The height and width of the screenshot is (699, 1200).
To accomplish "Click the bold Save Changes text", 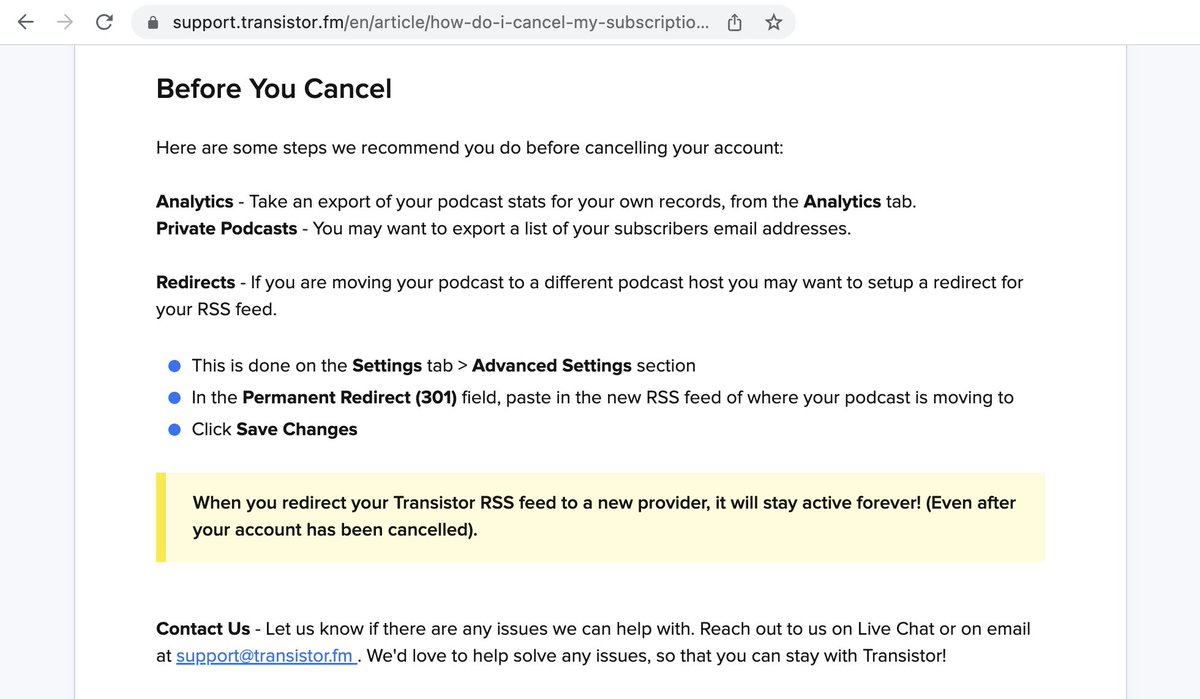I will [x=296, y=430].
